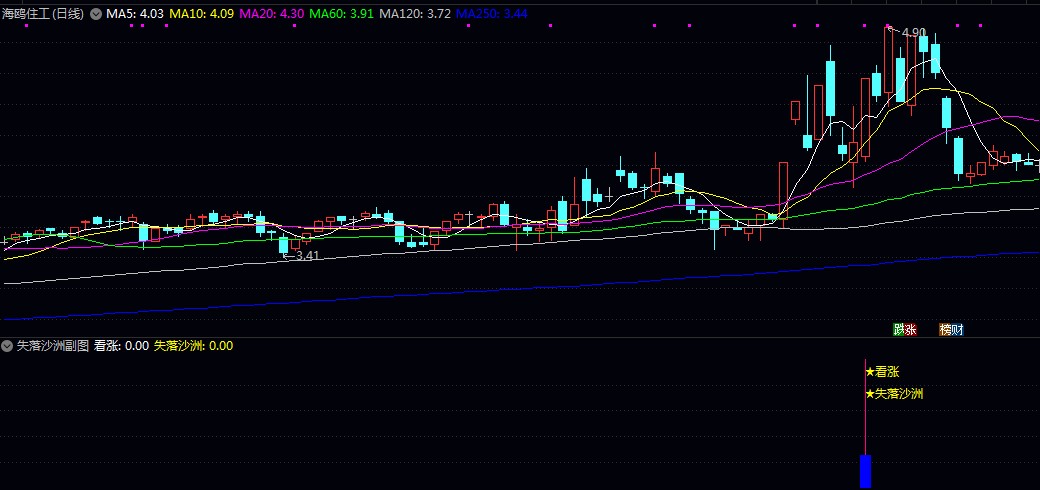The width and height of the screenshot is (1040, 490).
Task: Click the ★失落沙洲 signal marker
Action: pos(894,394)
